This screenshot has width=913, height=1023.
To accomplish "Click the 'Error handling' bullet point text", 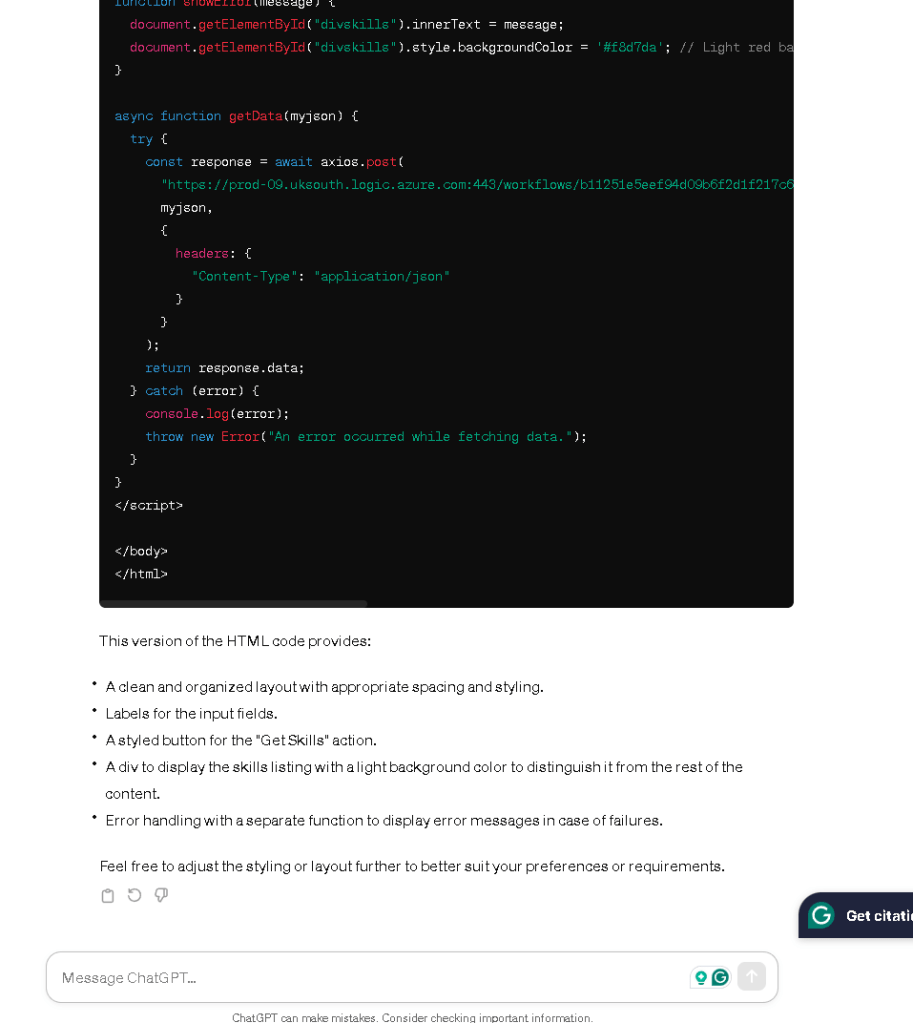I will 384,821.
